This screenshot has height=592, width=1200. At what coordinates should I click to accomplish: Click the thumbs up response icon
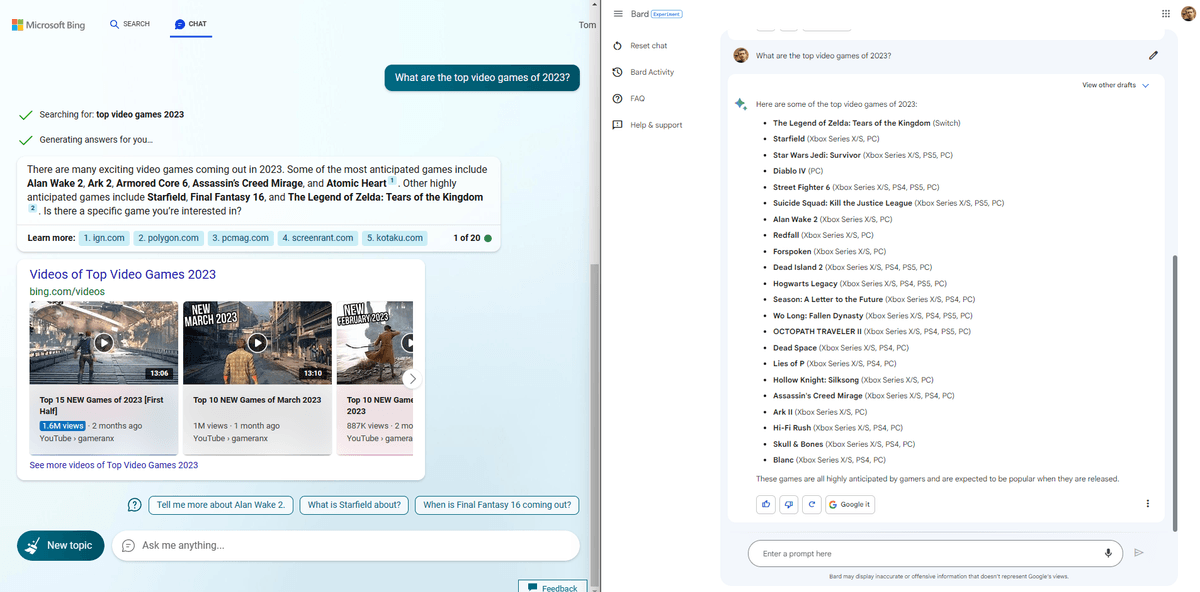(x=766, y=504)
